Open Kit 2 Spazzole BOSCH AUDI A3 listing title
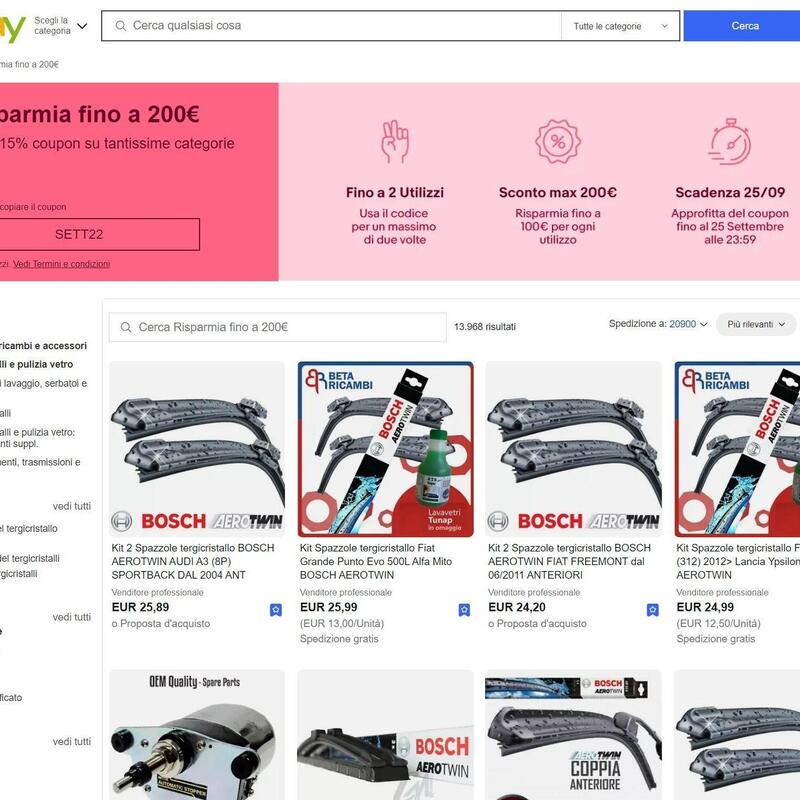 point(193,561)
